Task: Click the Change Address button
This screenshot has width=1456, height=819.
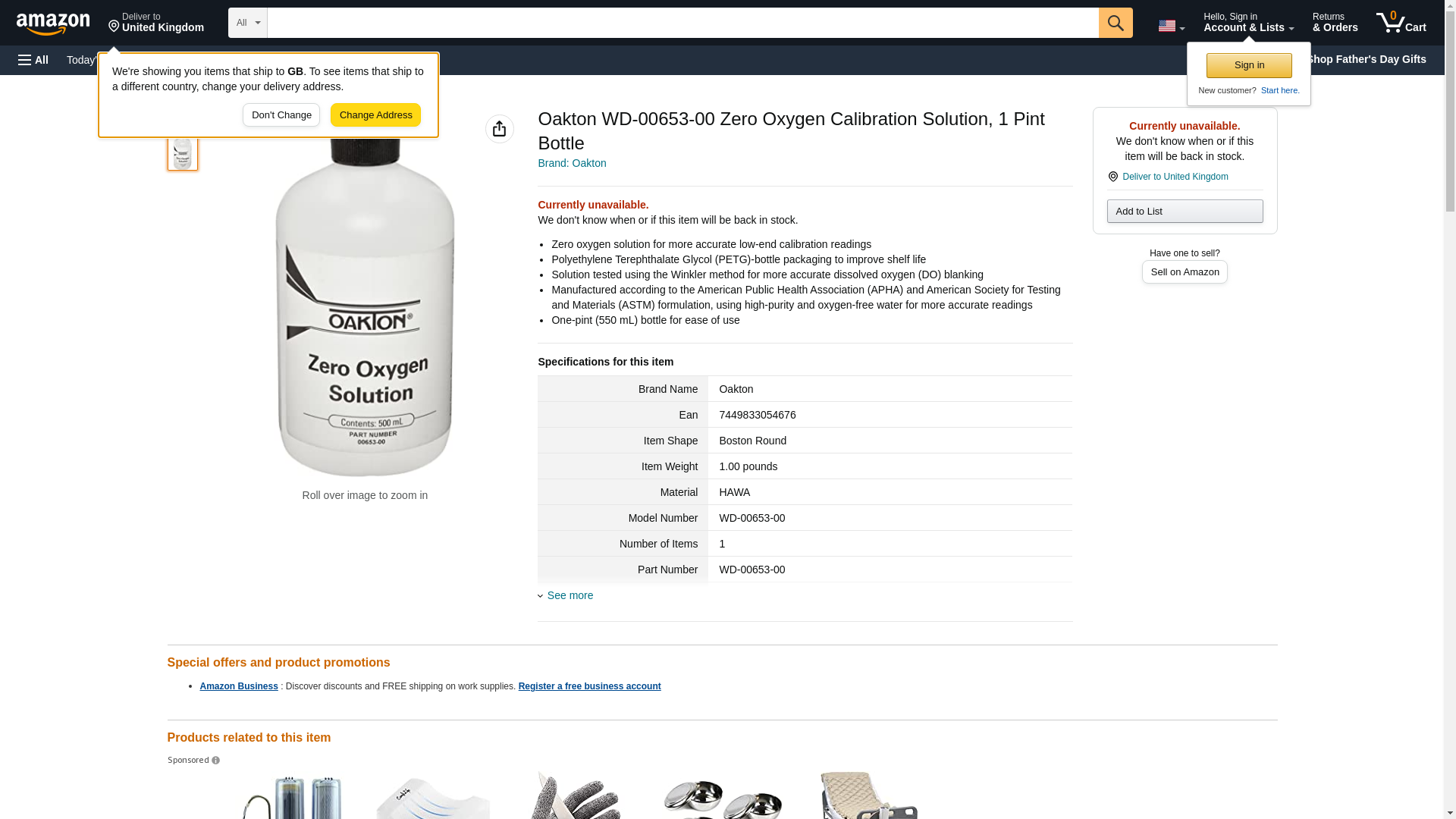Action: (x=375, y=115)
